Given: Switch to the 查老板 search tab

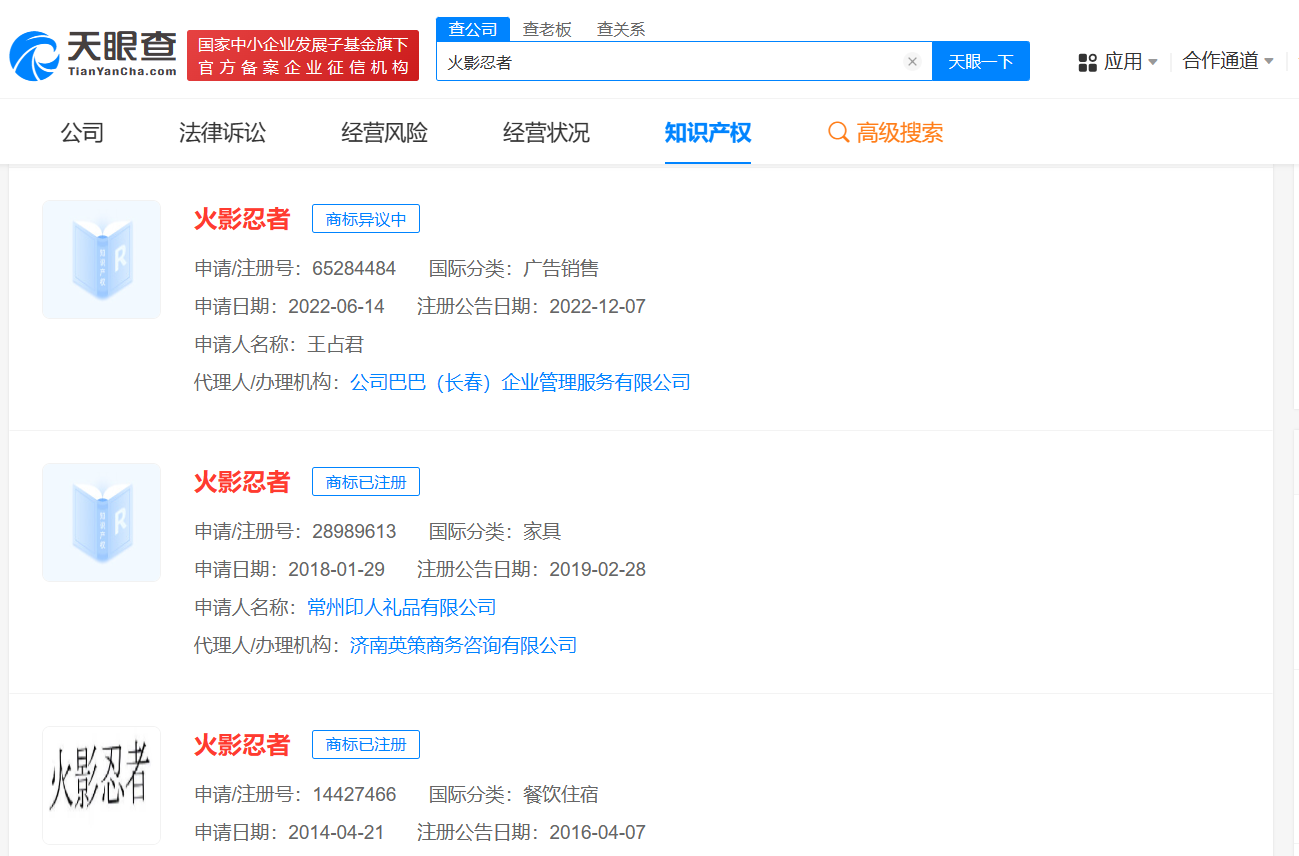Looking at the screenshot, I should 547,29.
